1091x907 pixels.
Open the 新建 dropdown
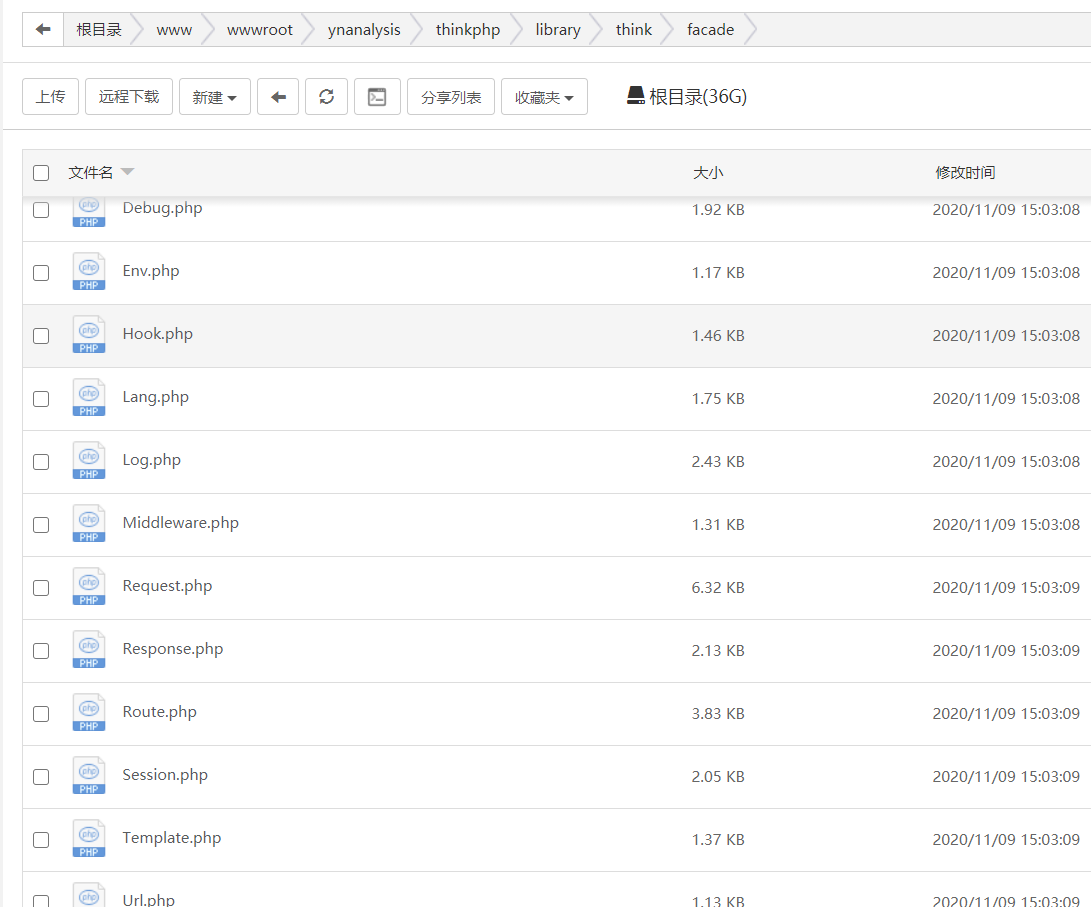click(215, 97)
